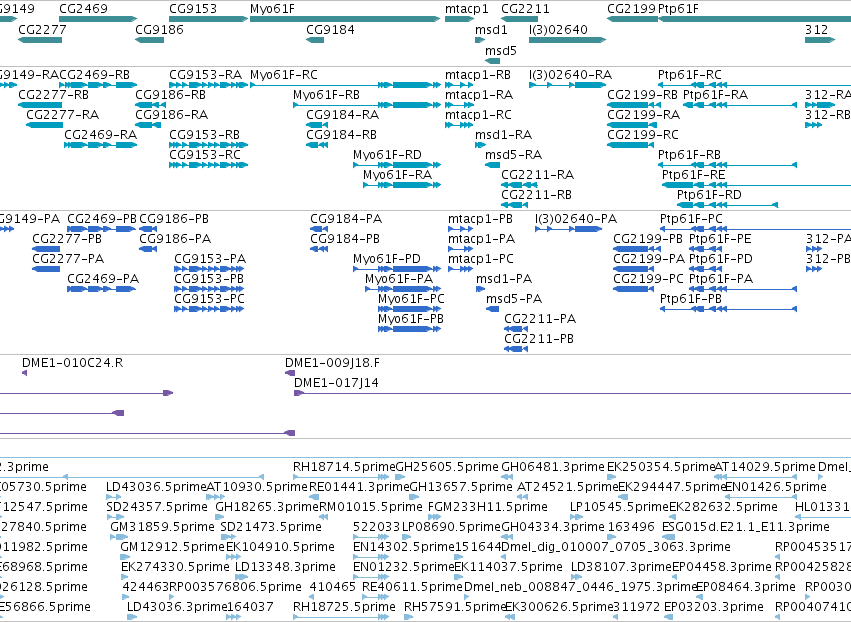Click the RH57591.5prime EST label
Viewport: 851px width, 622px height.
click(x=455, y=607)
